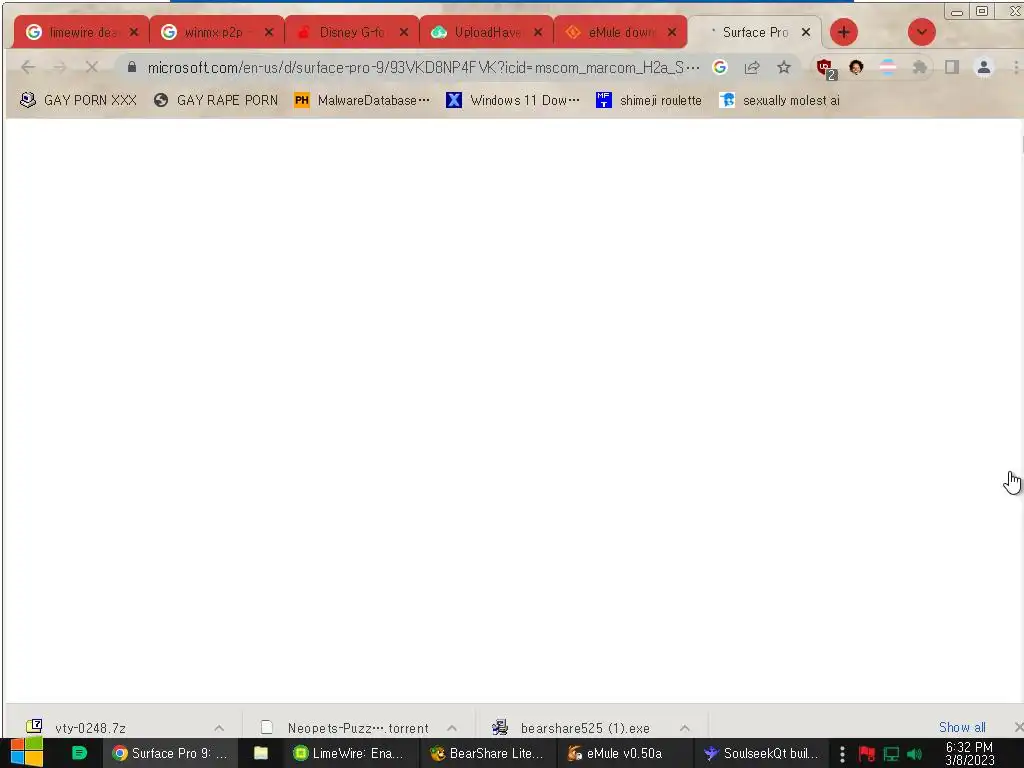
Task: Close the Surface Pro tab
Action: pos(806,32)
